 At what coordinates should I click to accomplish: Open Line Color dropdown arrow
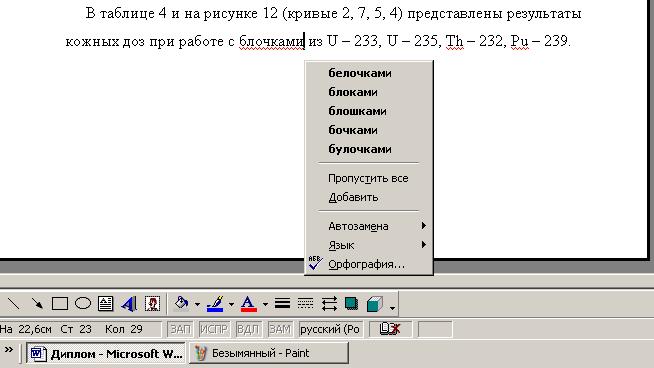coord(231,304)
